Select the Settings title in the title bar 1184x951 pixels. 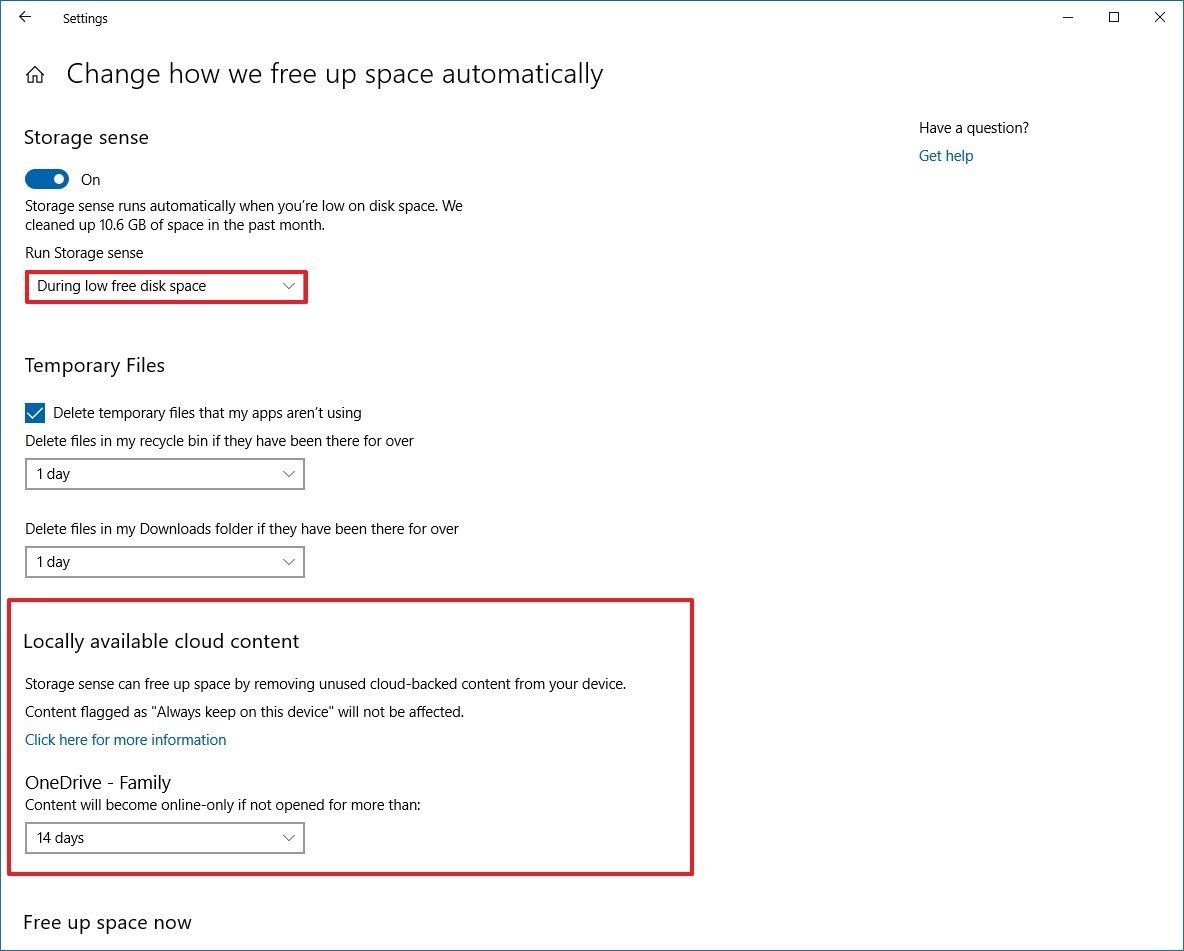[84, 18]
